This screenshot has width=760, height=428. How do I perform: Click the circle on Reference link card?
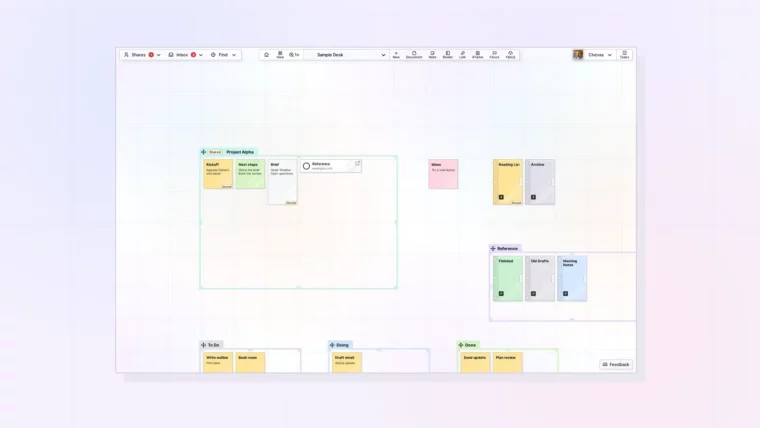[x=306, y=166]
